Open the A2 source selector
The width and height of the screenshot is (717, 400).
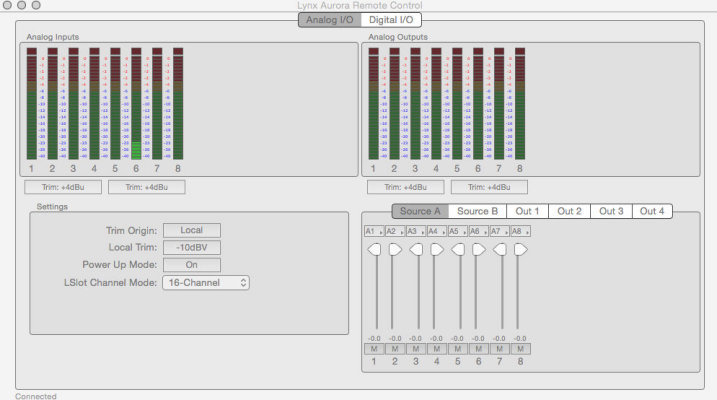click(x=395, y=231)
